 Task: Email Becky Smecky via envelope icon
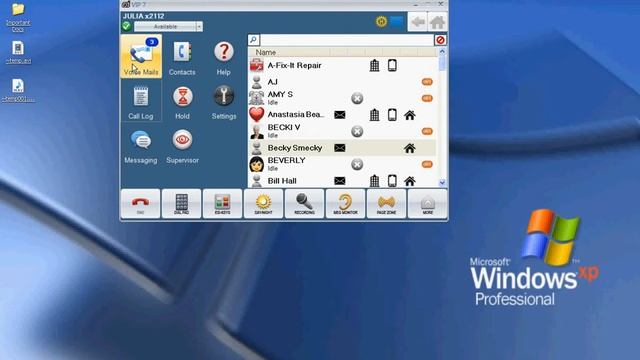pos(340,148)
